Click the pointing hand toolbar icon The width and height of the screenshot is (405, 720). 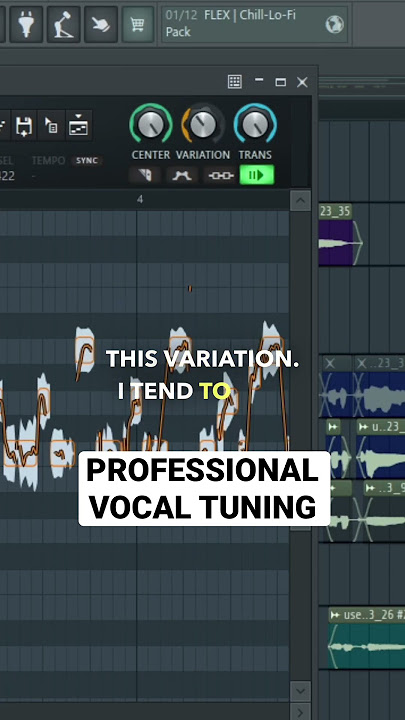pyautogui.click(x=101, y=24)
